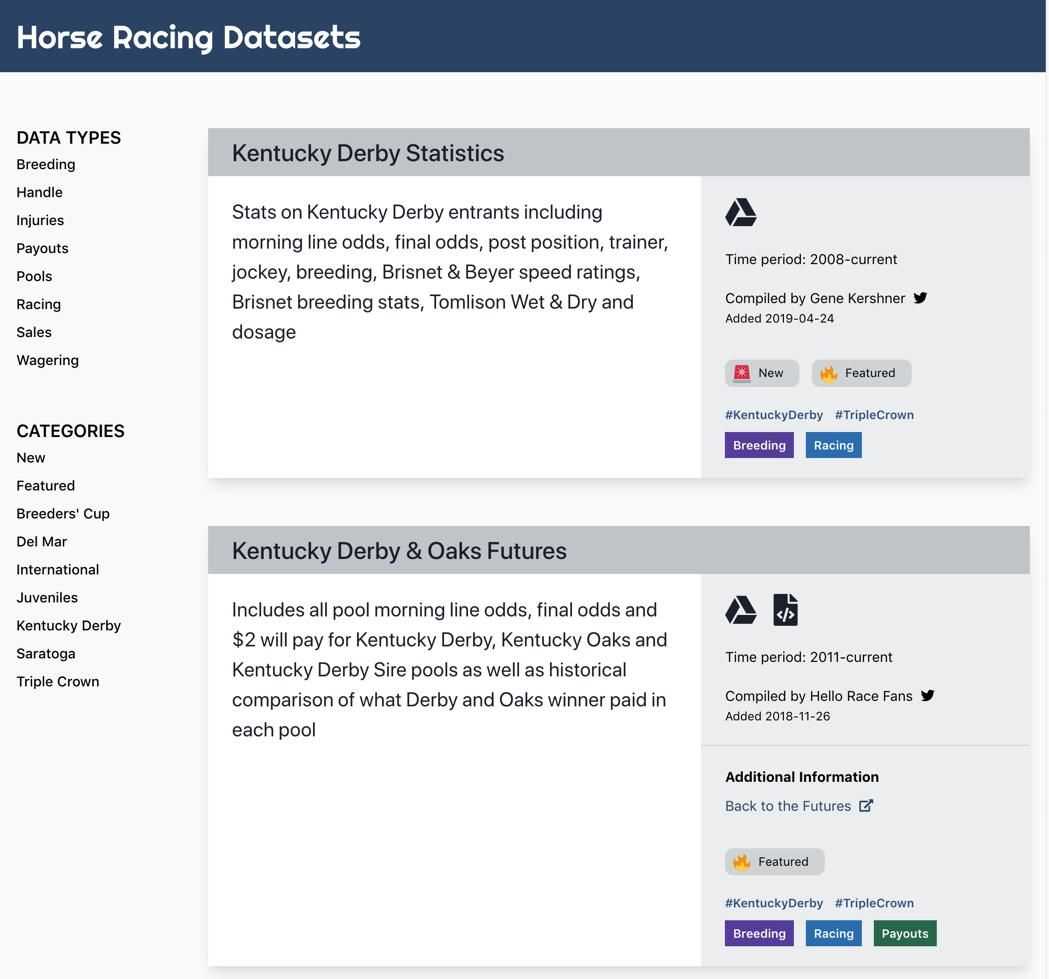Open Google Drive icon for Kentucky Derby Statistics
The width and height of the screenshot is (1049, 979).
click(x=740, y=213)
